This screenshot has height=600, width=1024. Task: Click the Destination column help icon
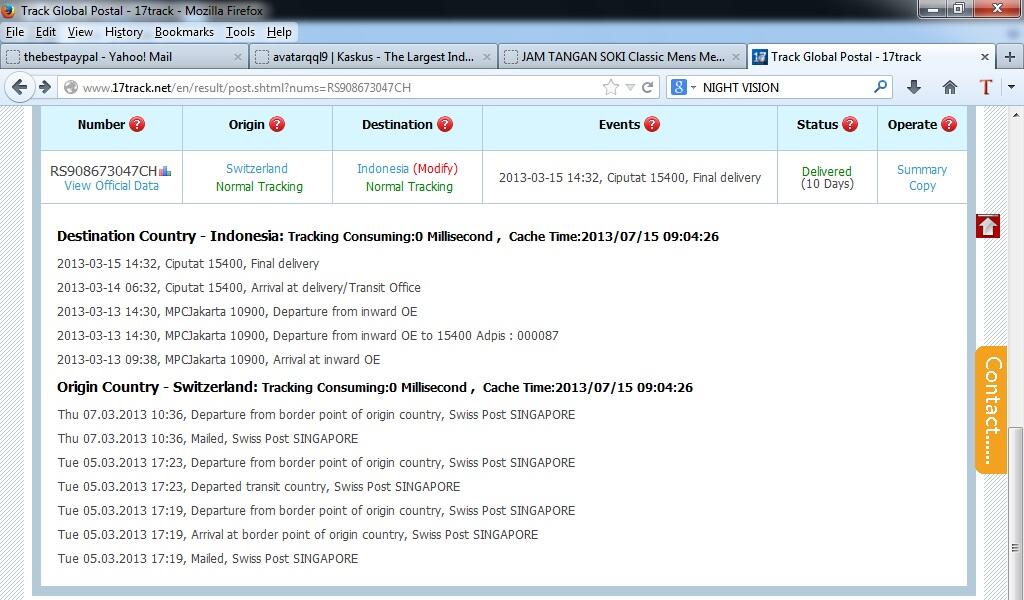coord(445,124)
